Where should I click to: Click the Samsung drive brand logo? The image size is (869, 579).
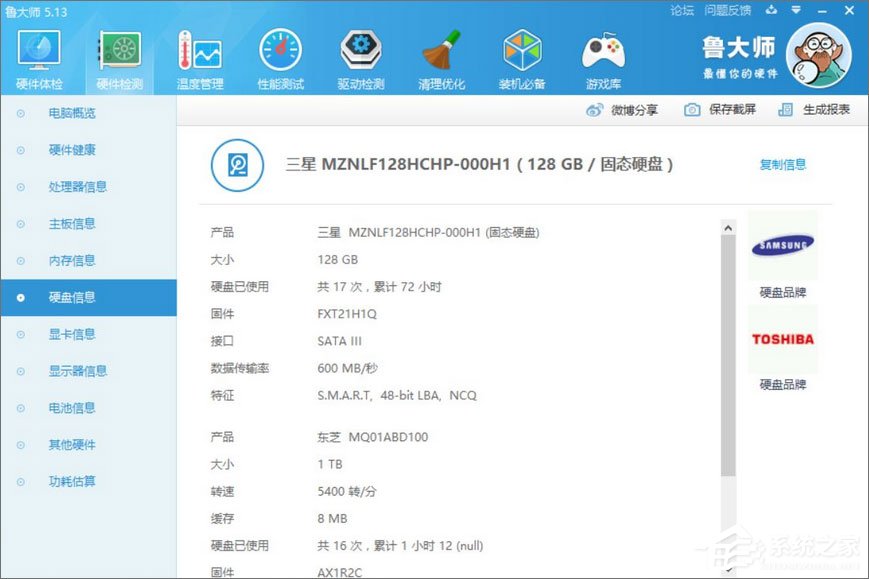point(783,245)
